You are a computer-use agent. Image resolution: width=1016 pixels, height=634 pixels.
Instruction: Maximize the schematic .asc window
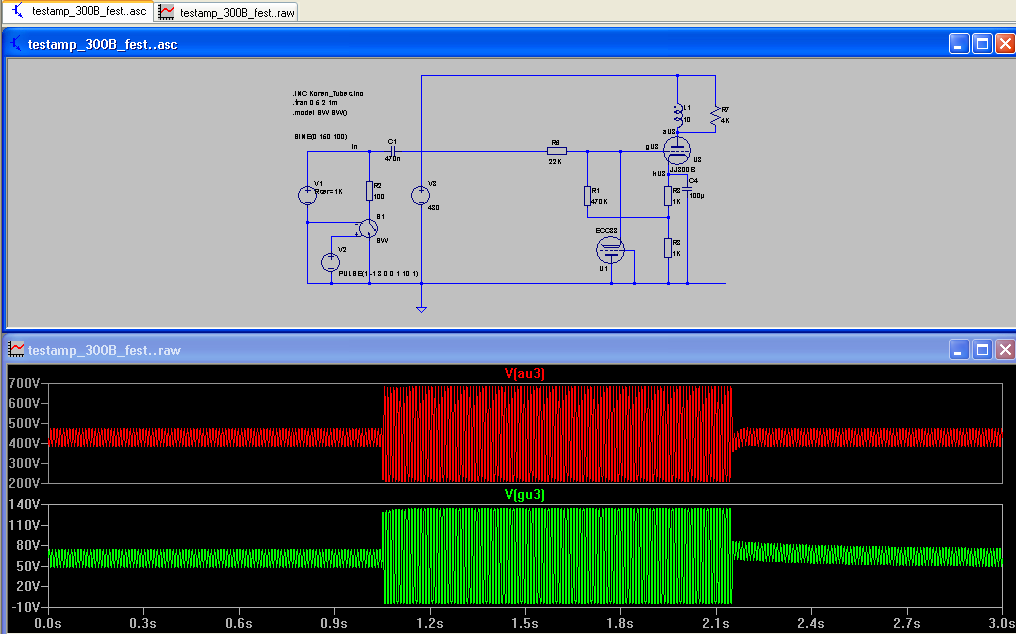pyautogui.click(x=981, y=44)
